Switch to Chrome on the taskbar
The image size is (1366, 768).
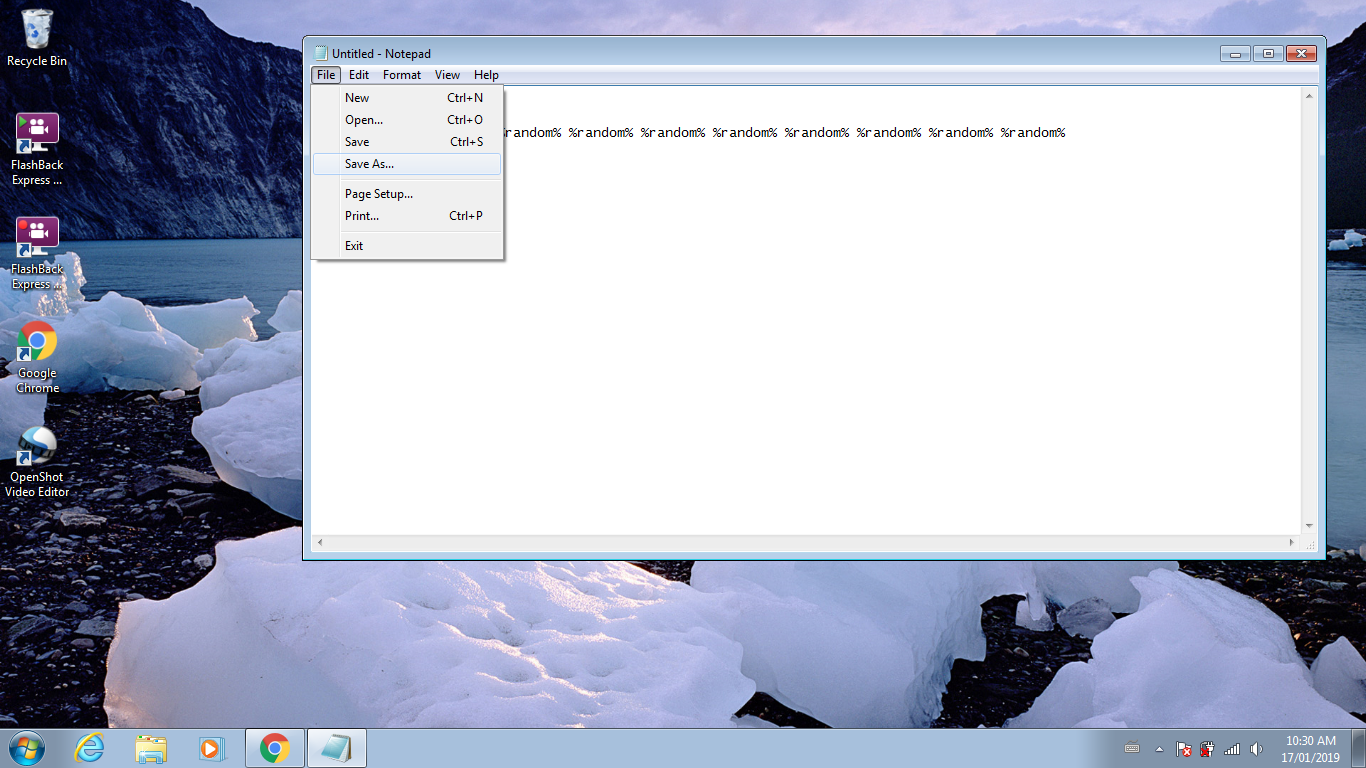(274, 748)
